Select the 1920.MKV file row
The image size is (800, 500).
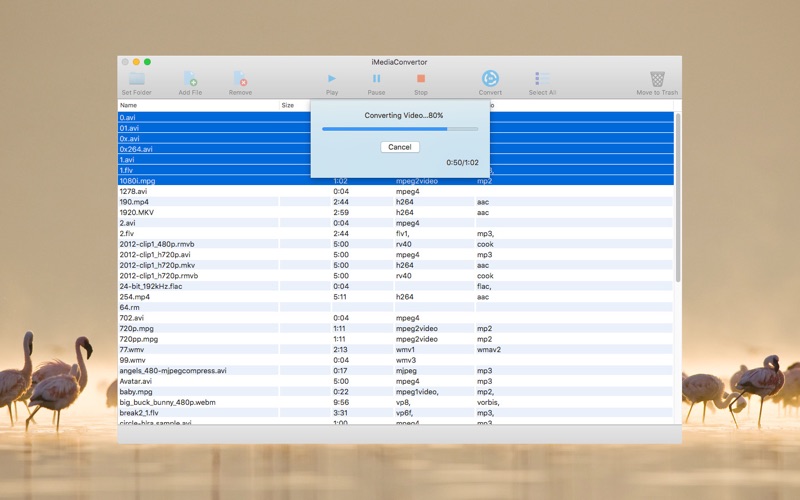click(395, 212)
